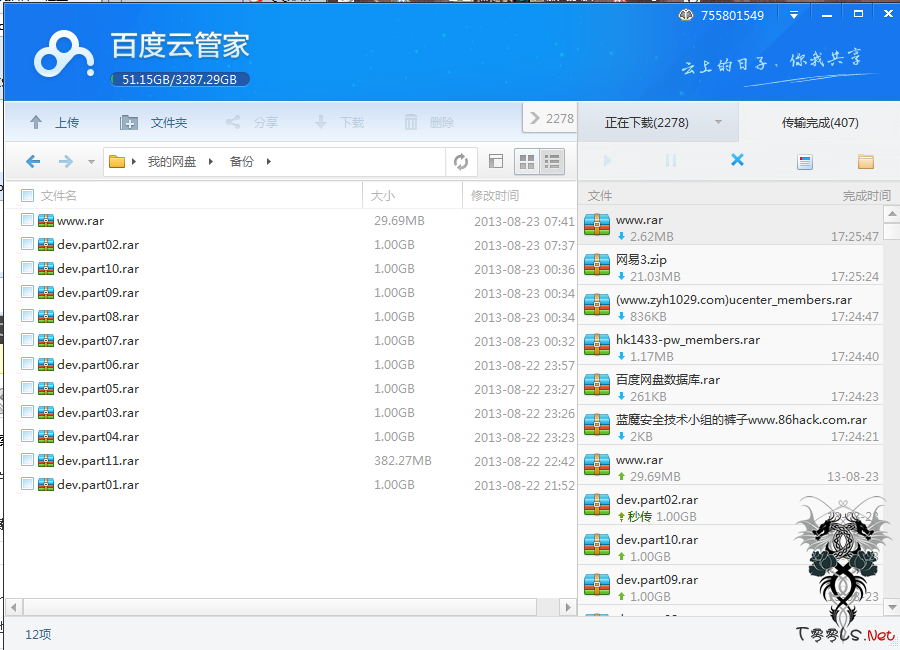Sort by the 修改时间 column header
This screenshot has height=650, width=900.
pos(495,196)
